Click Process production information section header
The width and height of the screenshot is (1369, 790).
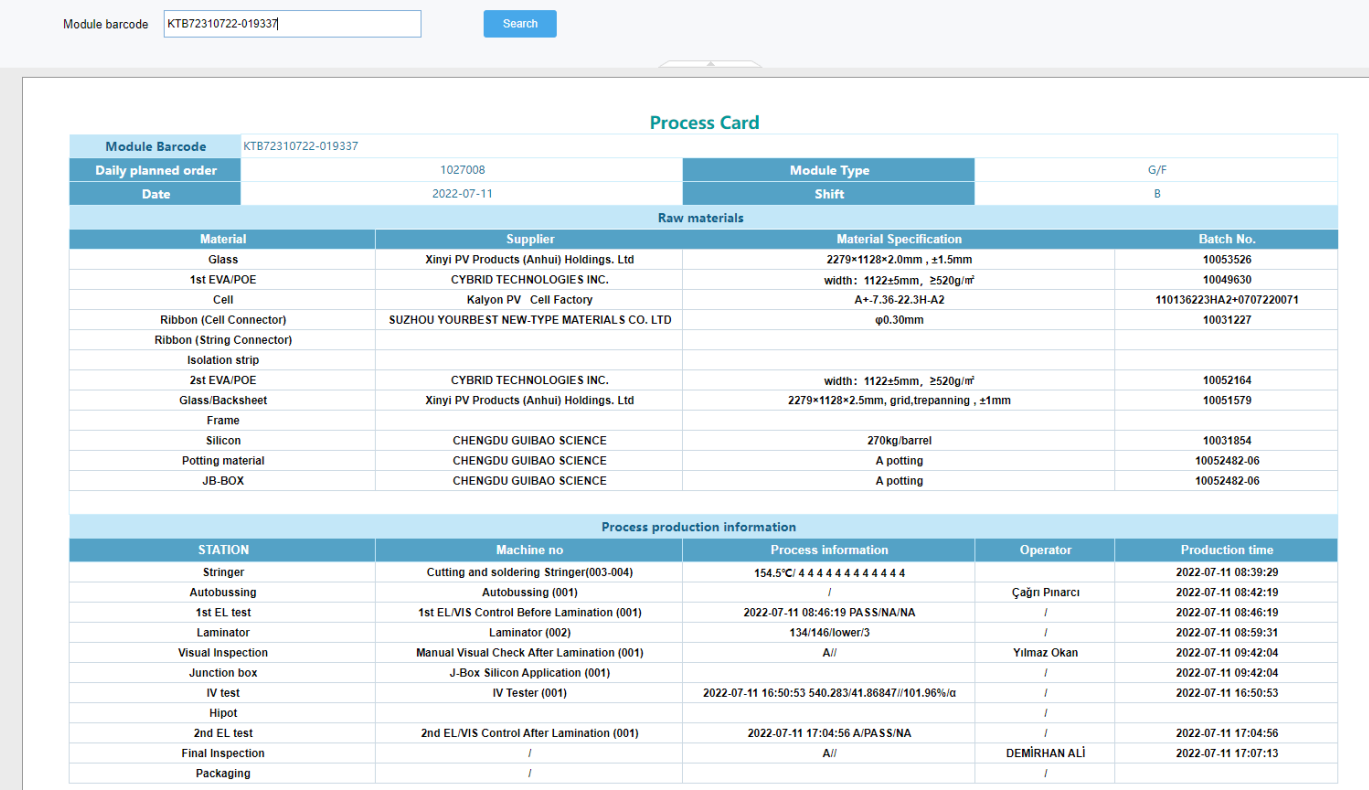tap(698, 527)
